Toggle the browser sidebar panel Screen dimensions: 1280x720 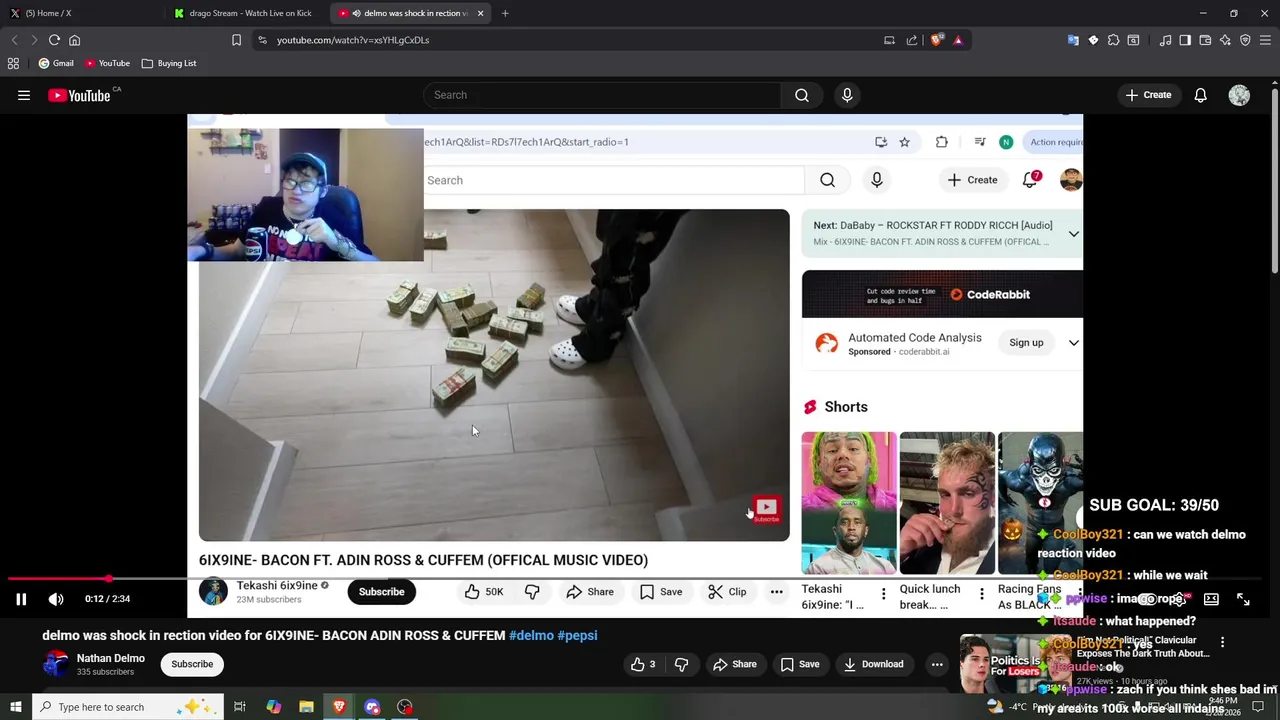pos(1185,40)
